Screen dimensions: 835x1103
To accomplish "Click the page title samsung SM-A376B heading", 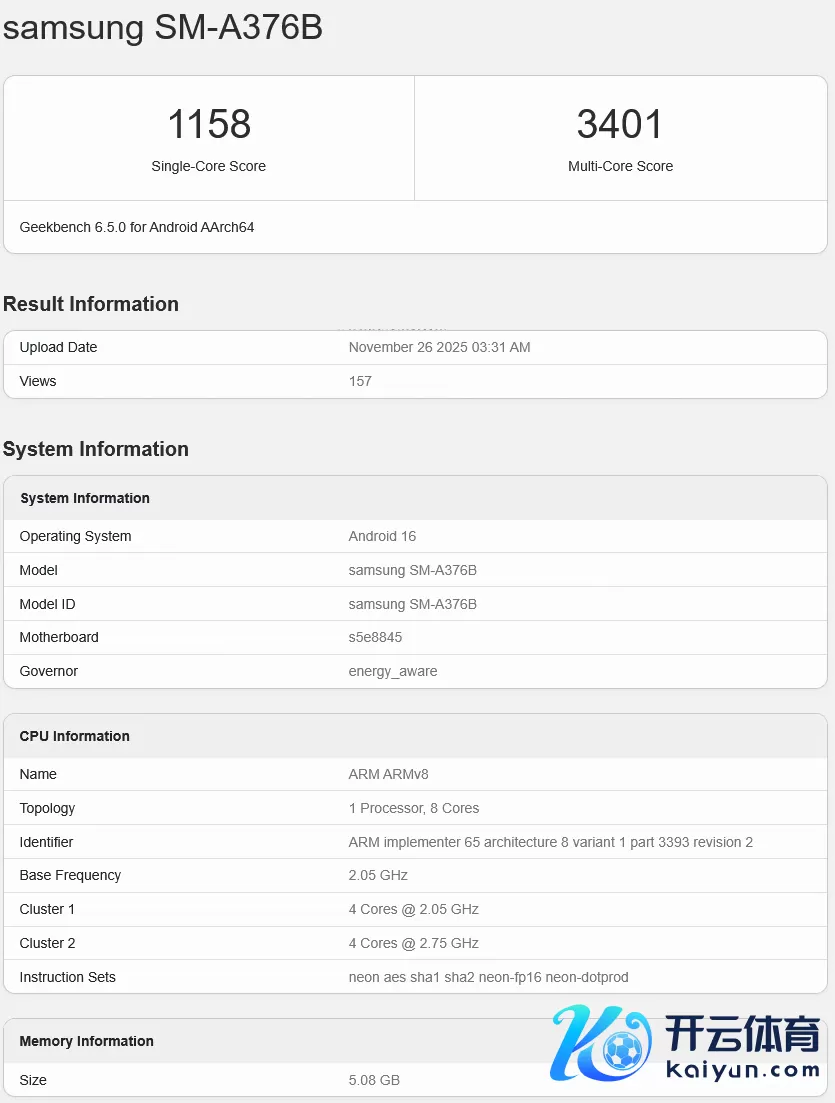I will 163,27.
